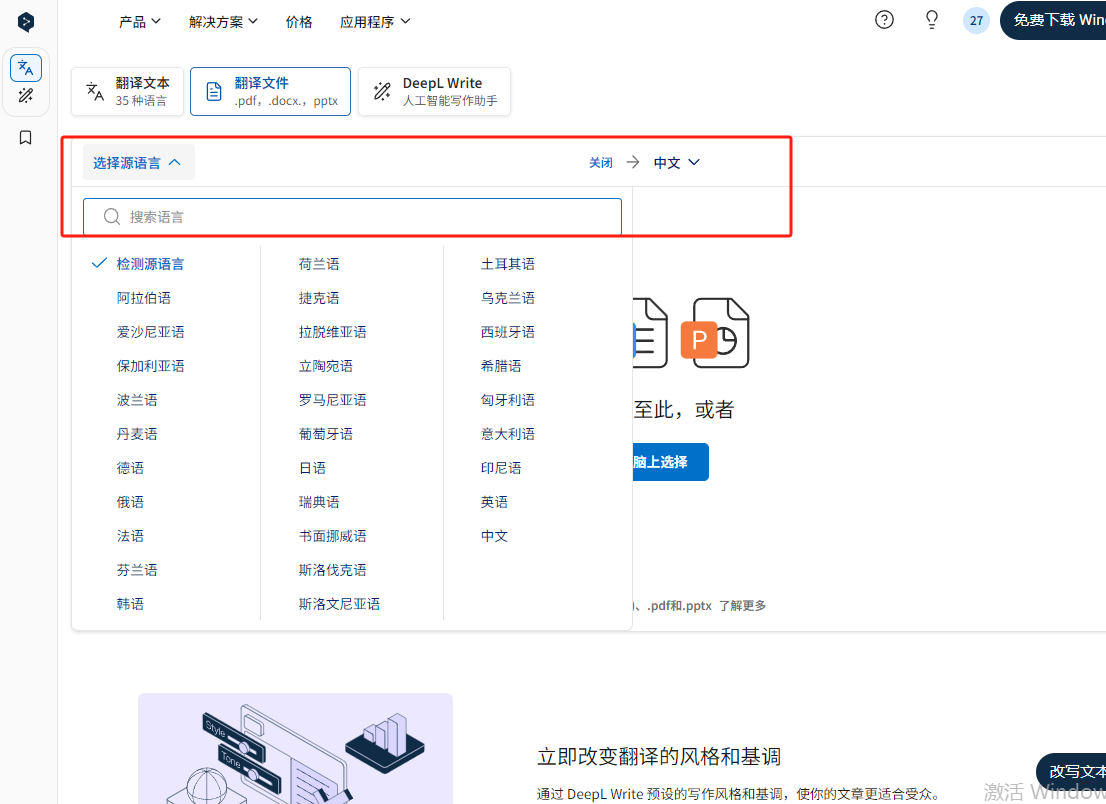
Task: Select 德语 as source language
Action: [x=130, y=468]
